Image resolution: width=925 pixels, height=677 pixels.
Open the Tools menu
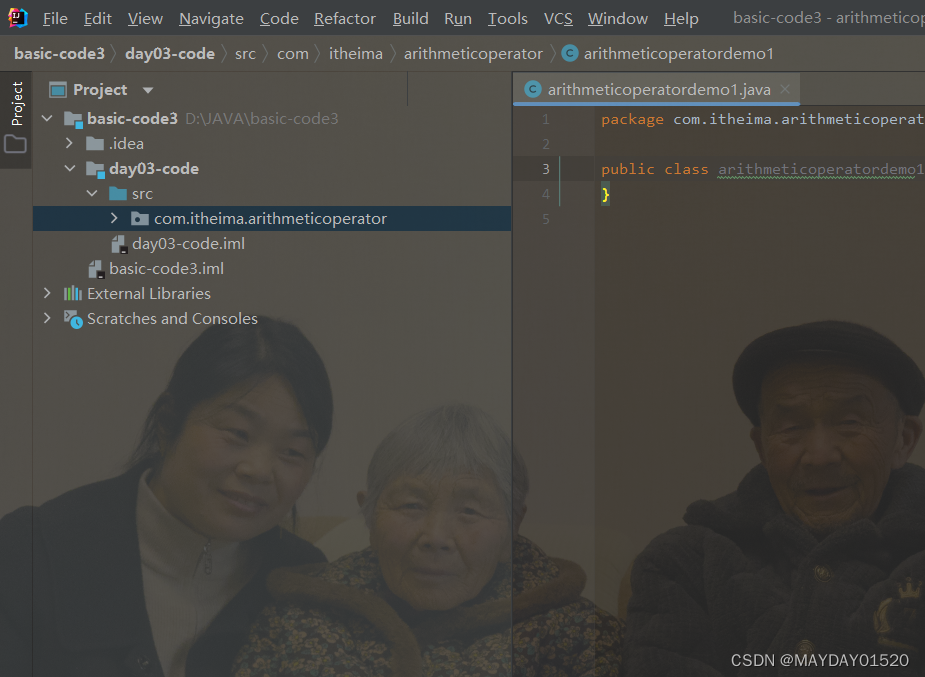click(507, 19)
